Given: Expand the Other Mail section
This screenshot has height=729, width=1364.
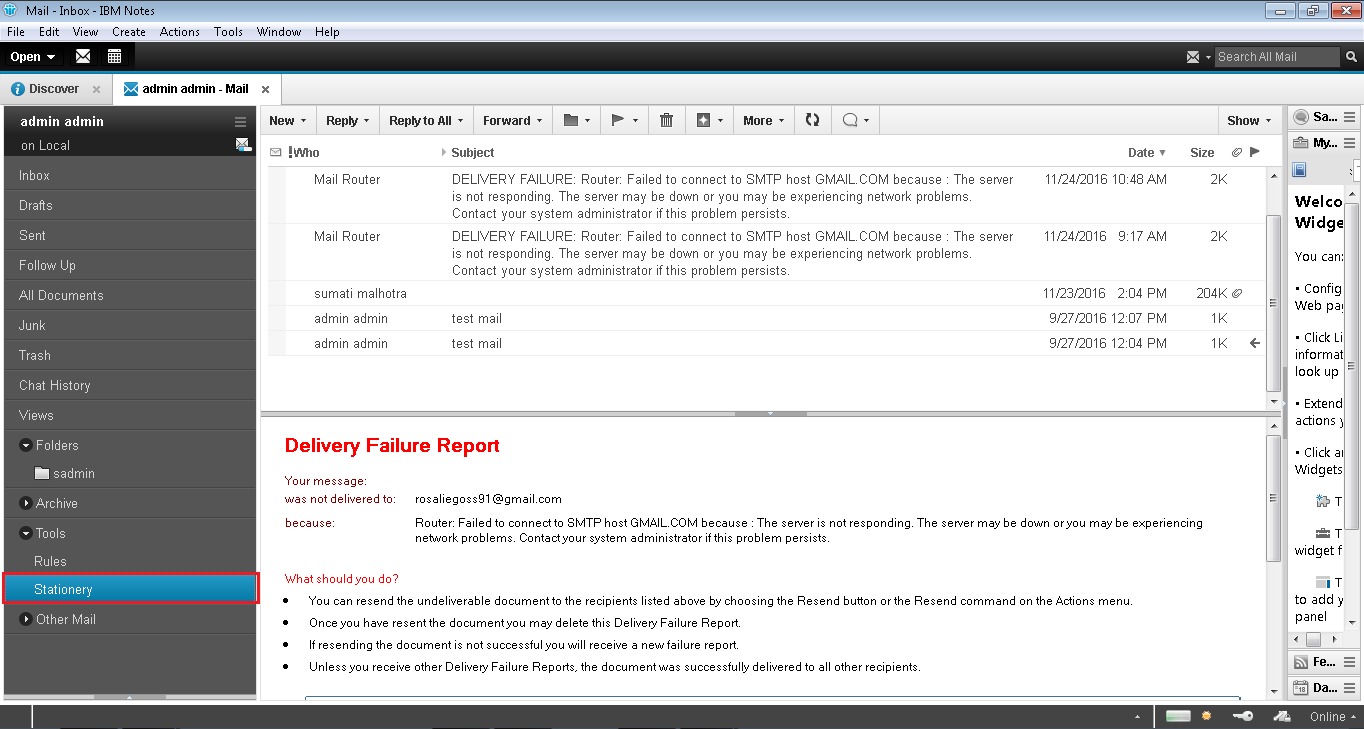Looking at the screenshot, I should point(25,619).
